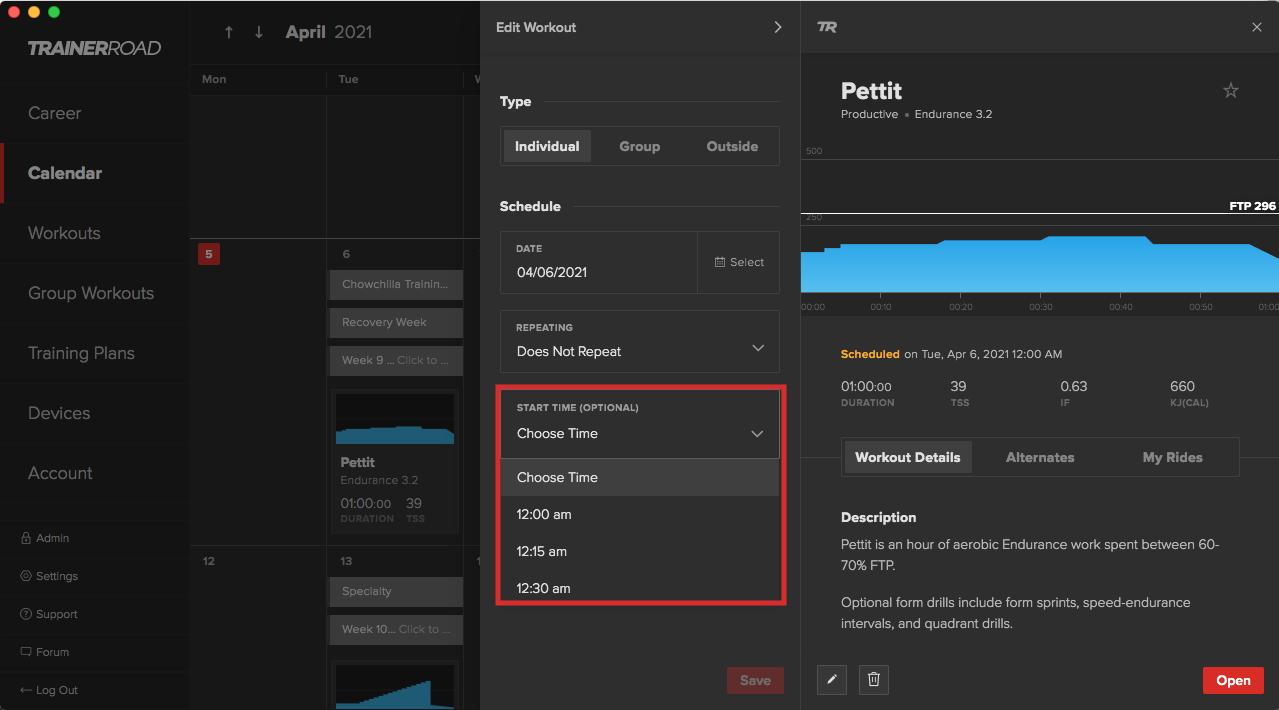Image resolution: width=1279 pixels, height=710 pixels.
Task: Click the Admin lock icon
Action: coord(26,538)
